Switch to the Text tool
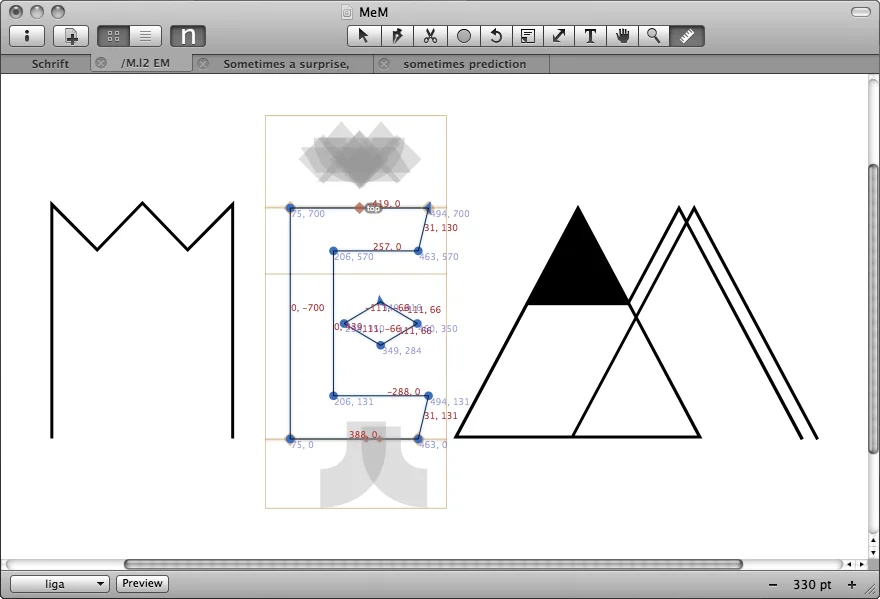This screenshot has height=599, width=880. (x=591, y=36)
